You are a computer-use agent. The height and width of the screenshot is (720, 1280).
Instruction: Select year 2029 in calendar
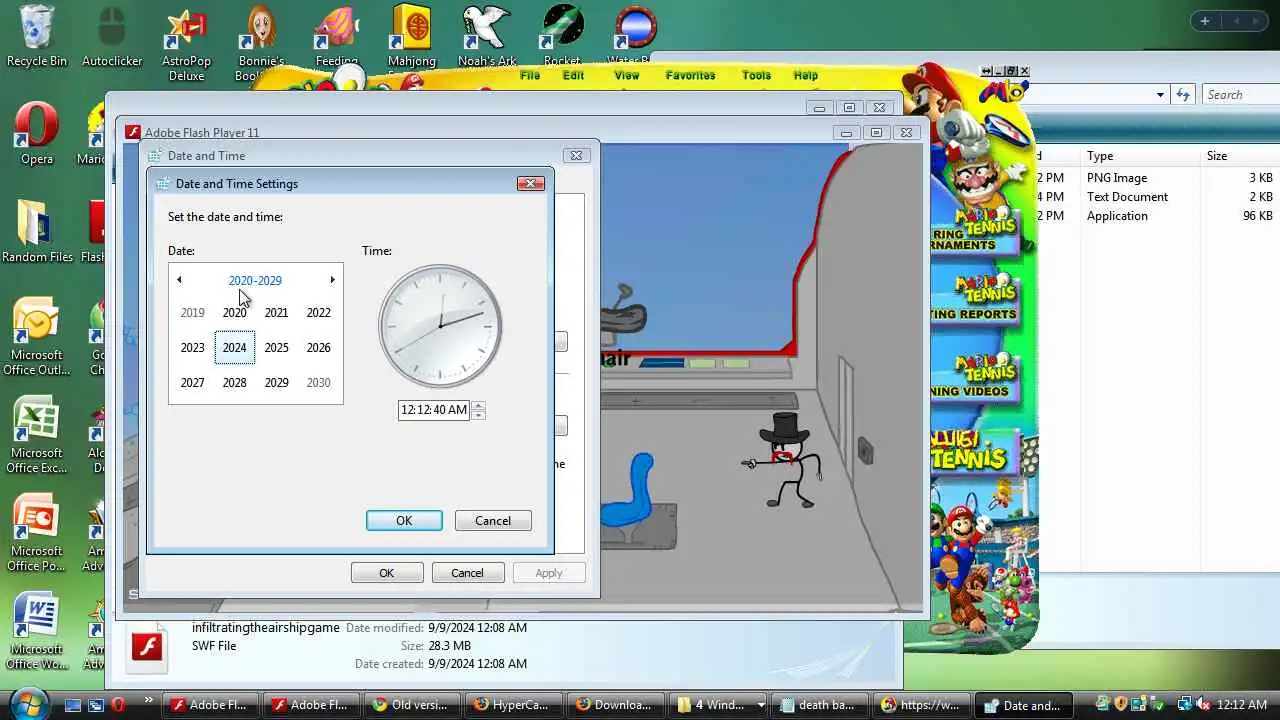click(276, 383)
